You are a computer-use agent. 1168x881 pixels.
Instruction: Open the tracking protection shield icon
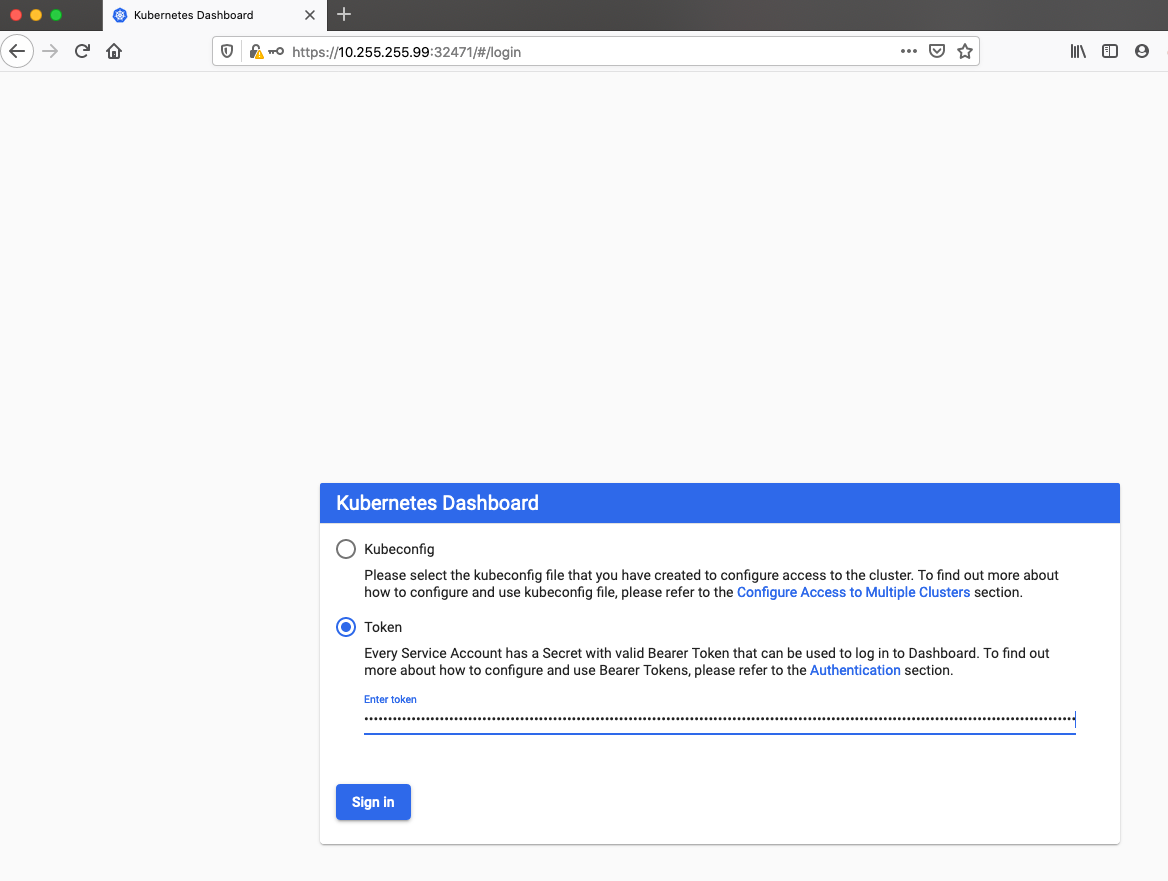point(227,51)
